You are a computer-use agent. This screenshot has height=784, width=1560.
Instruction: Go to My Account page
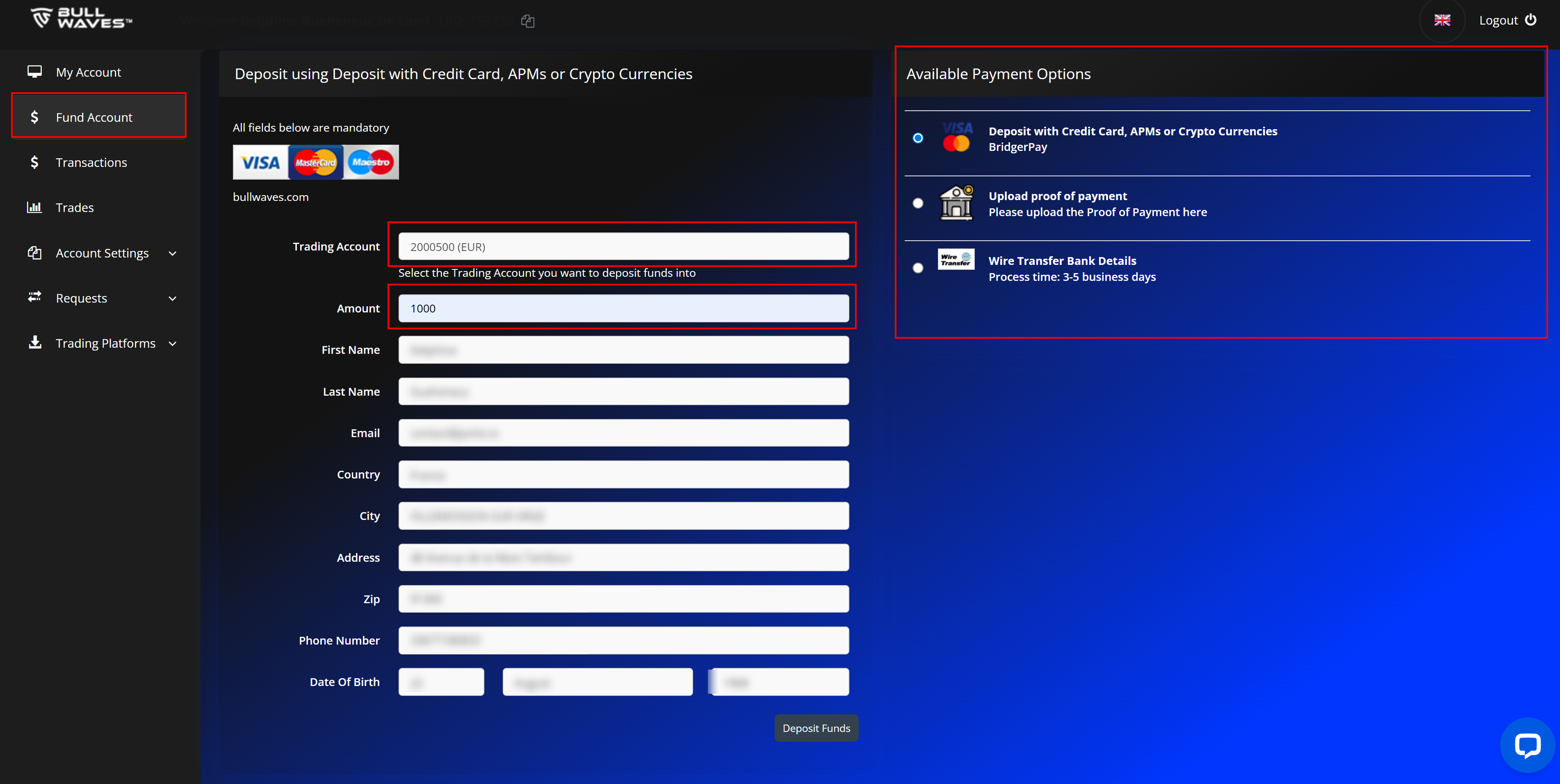[89, 73]
